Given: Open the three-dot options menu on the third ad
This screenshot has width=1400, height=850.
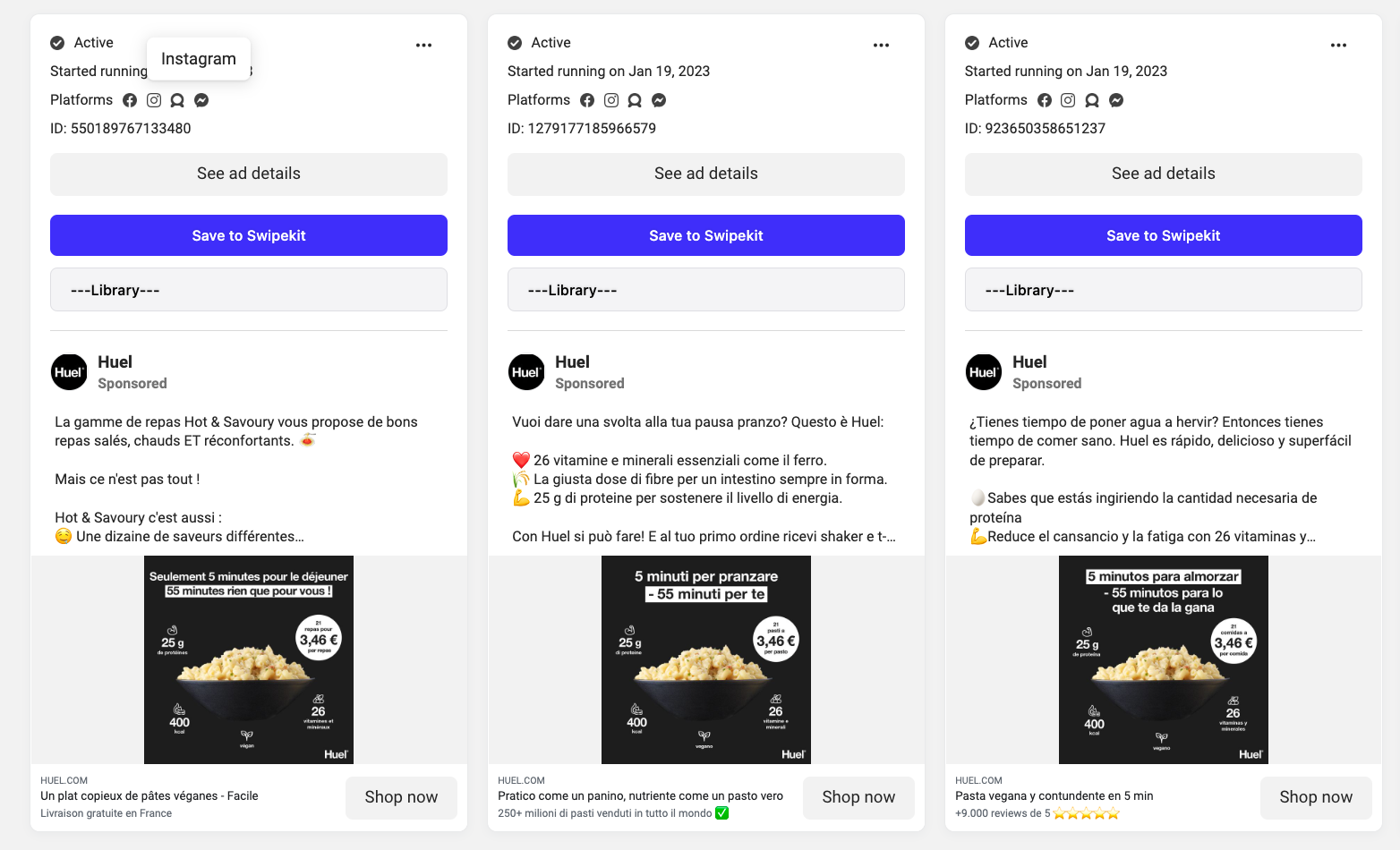Looking at the screenshot, I should [1338, 44].
